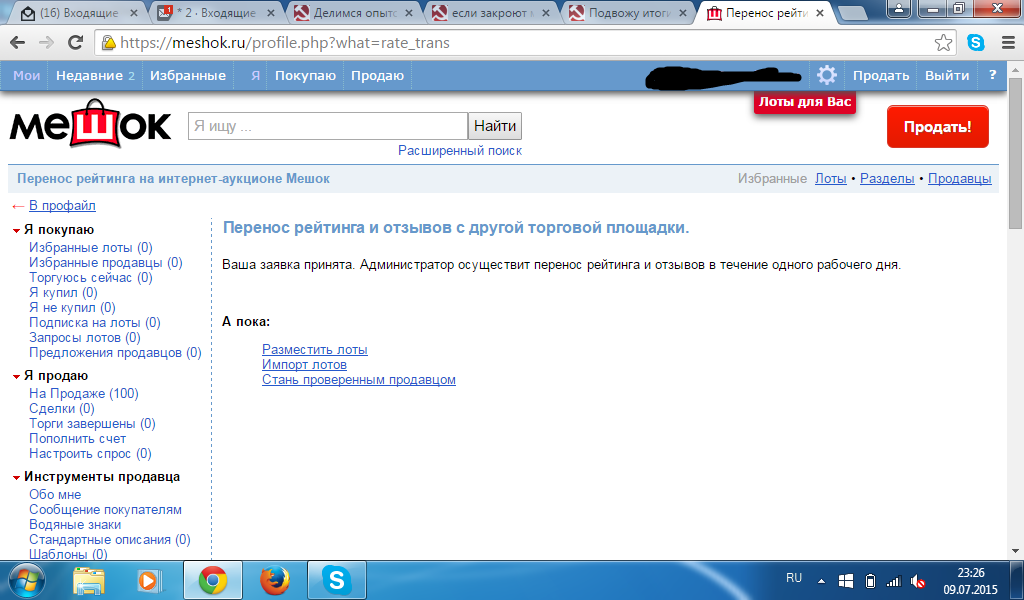This screenshot has width=1024, height=600.
Task: Click network signal icon in tray
Action: (893, 581)
